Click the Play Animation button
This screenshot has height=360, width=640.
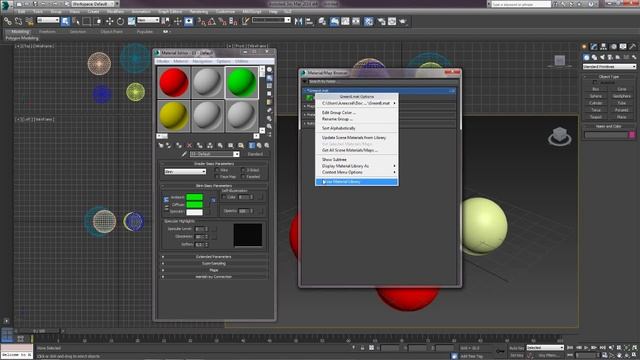tap(587, 348)
